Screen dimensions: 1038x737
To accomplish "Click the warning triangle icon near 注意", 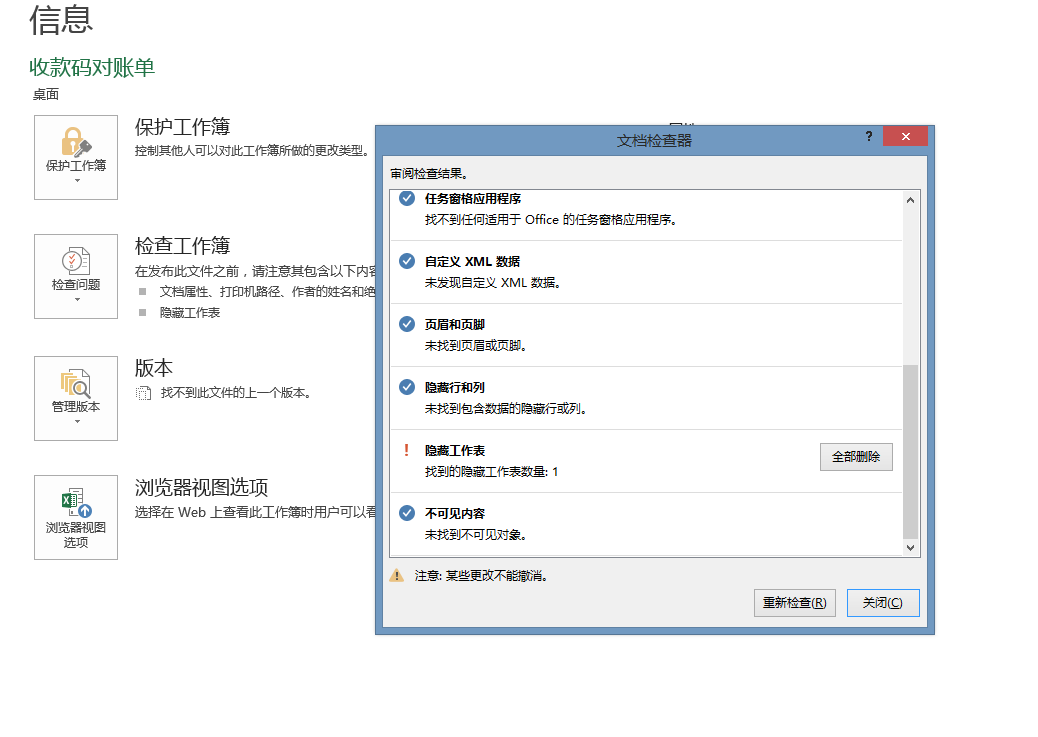I will [397, 576].
